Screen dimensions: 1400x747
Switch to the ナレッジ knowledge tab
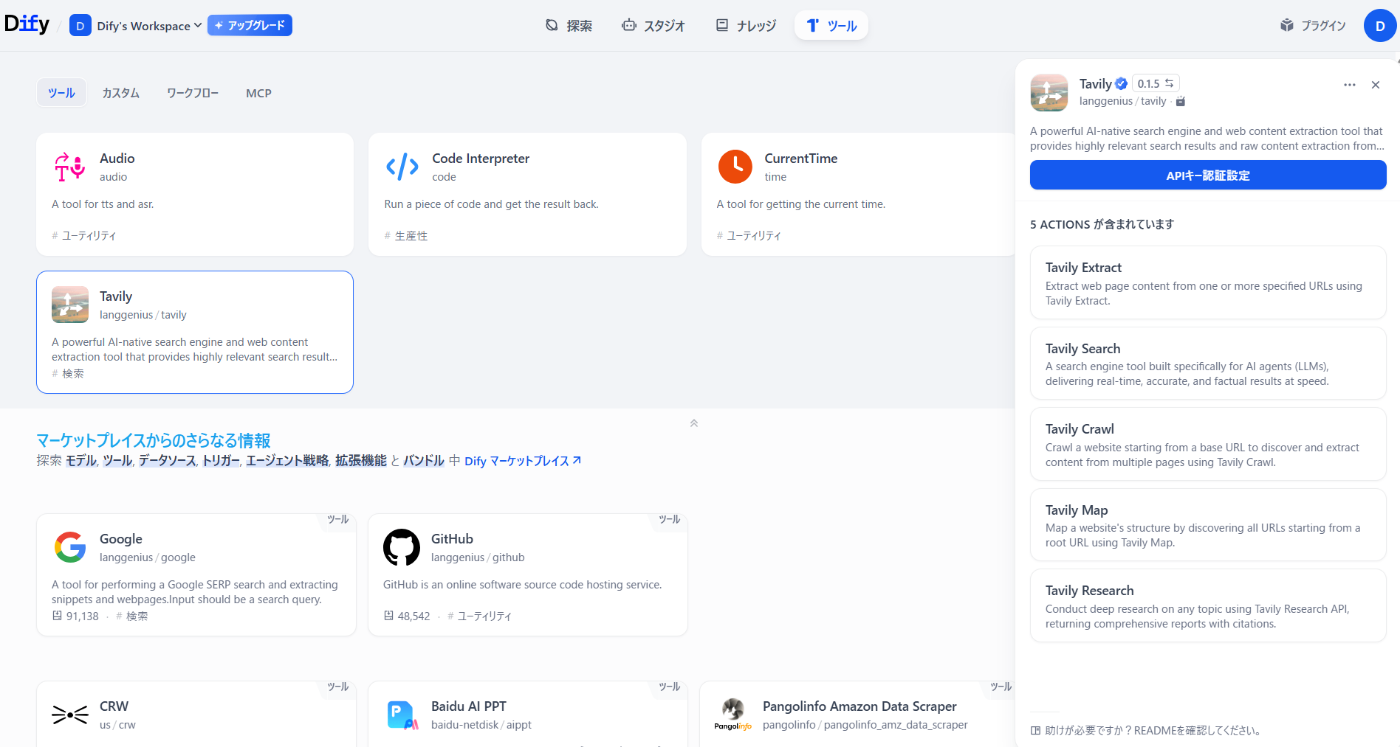pyautogui.click(x=746, y=25)
